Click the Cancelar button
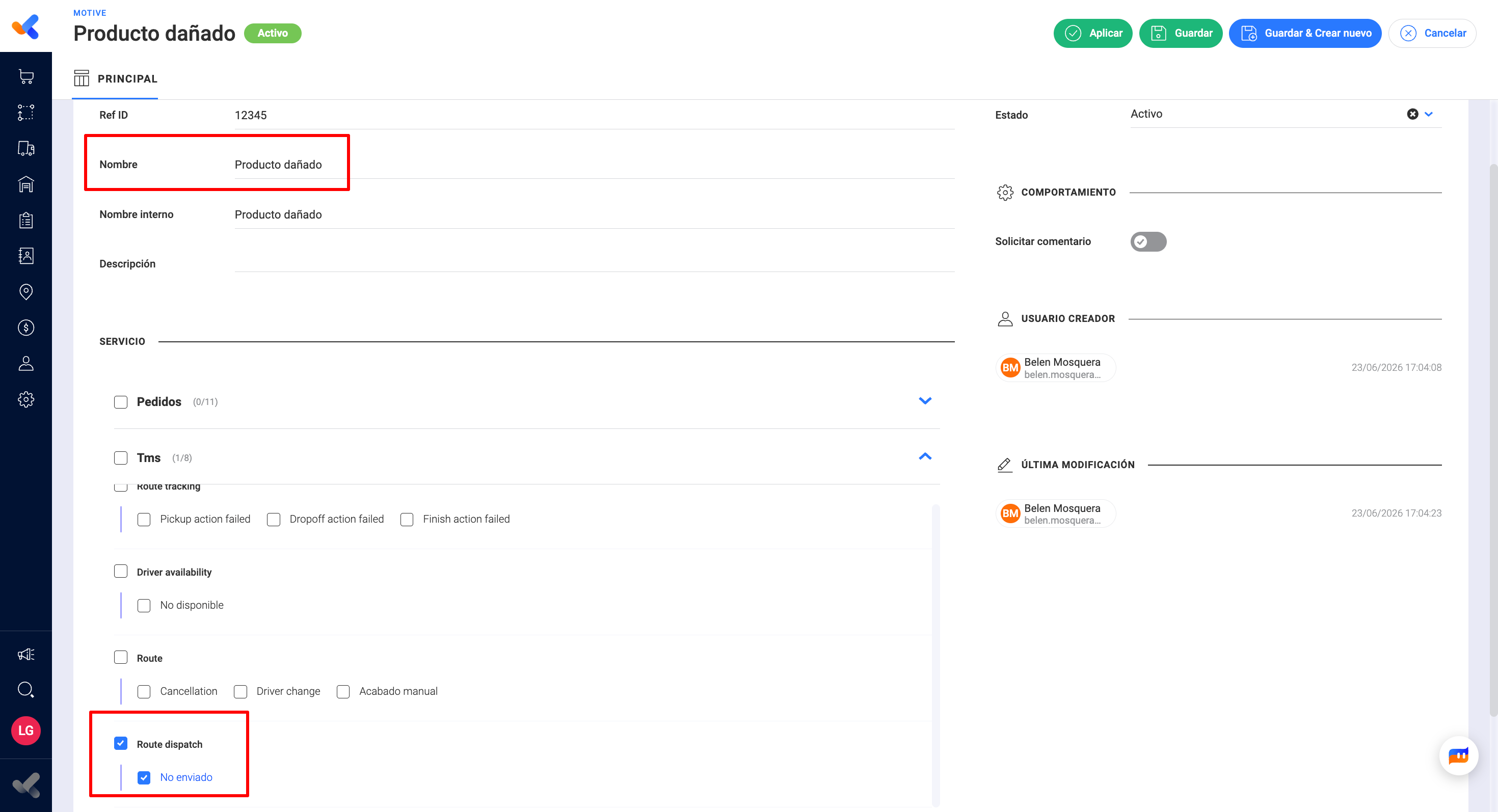This screenshot has height=812, width=1498. pyautogui.click(x=1432, y=33)
